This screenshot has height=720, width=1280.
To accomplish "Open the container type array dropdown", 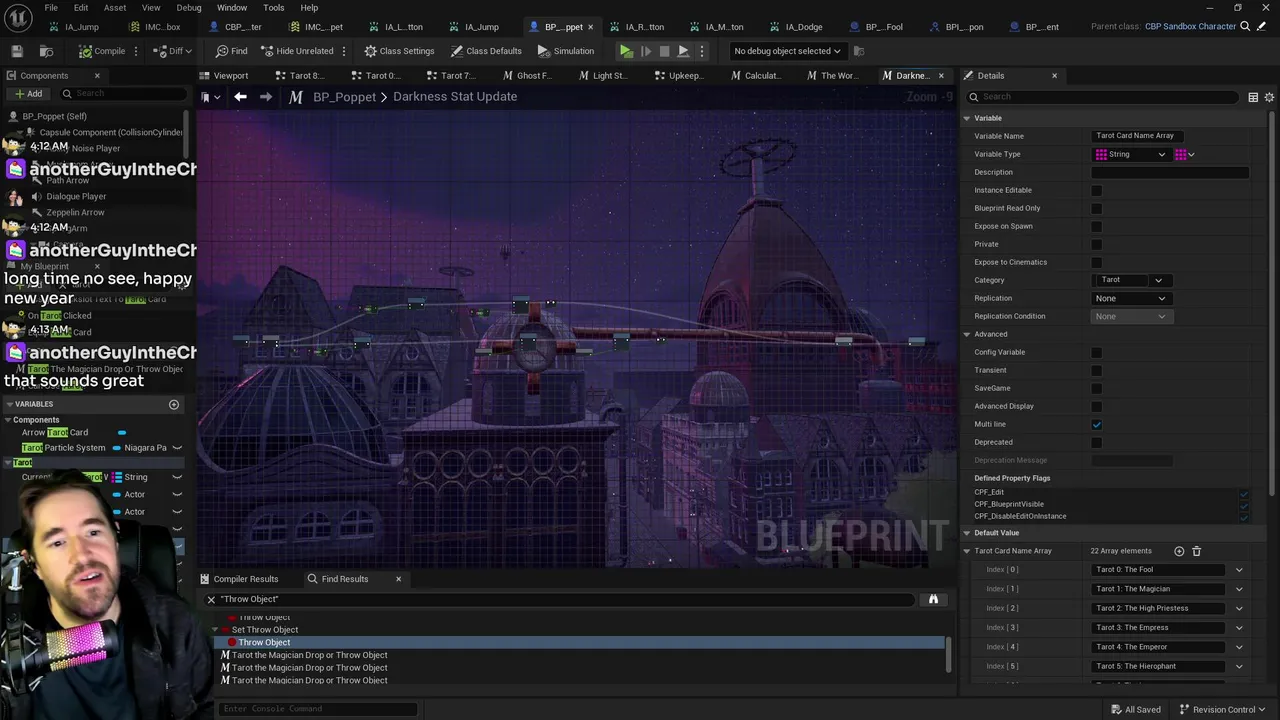I will 1185,154.
